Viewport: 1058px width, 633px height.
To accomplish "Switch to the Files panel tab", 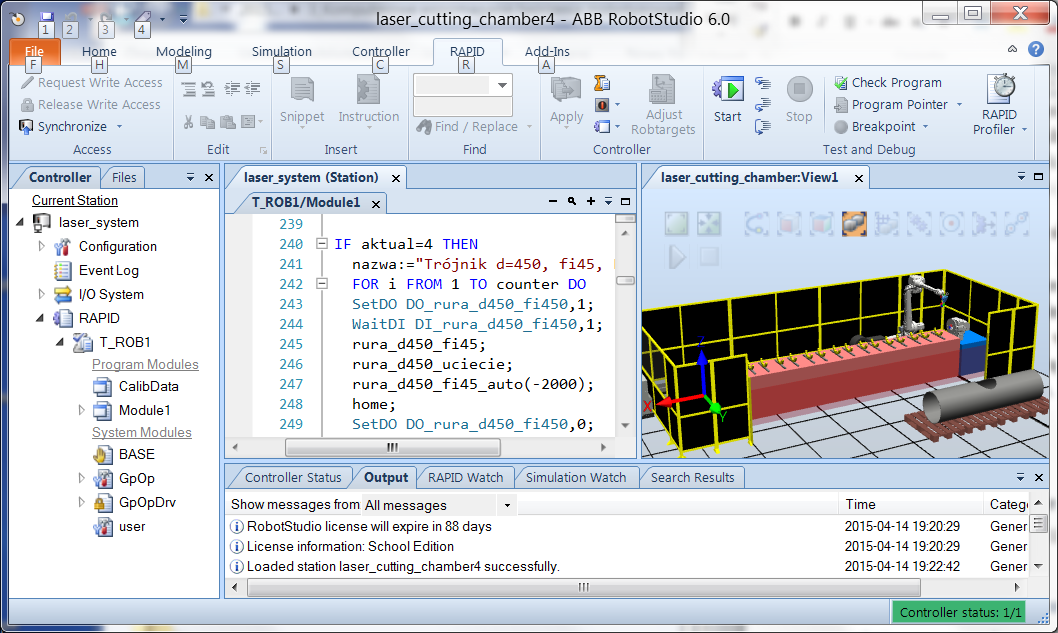I will [x=123, y=177].
